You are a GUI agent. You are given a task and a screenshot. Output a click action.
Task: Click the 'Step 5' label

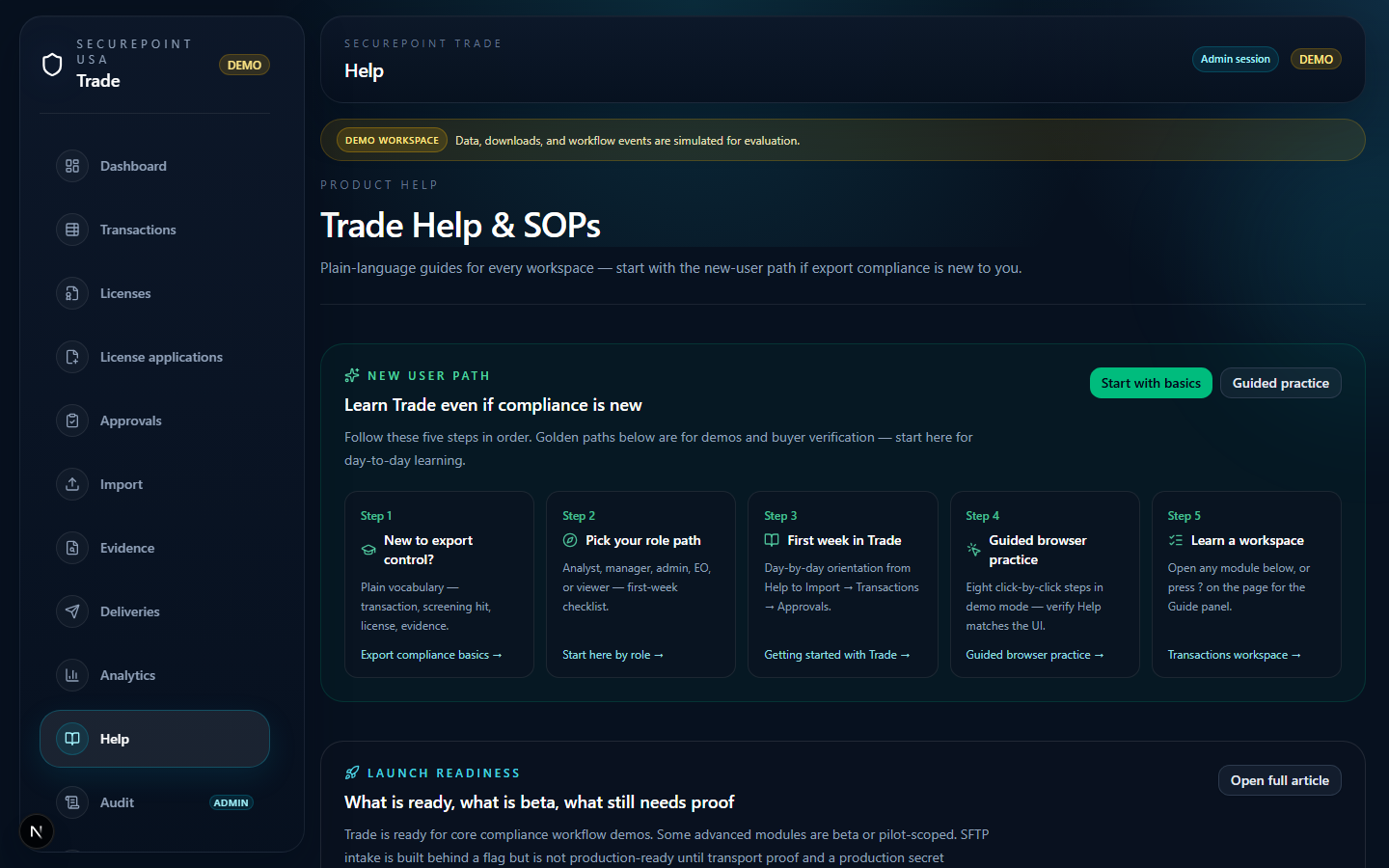pyautogui.click(x=1184, y=516)
